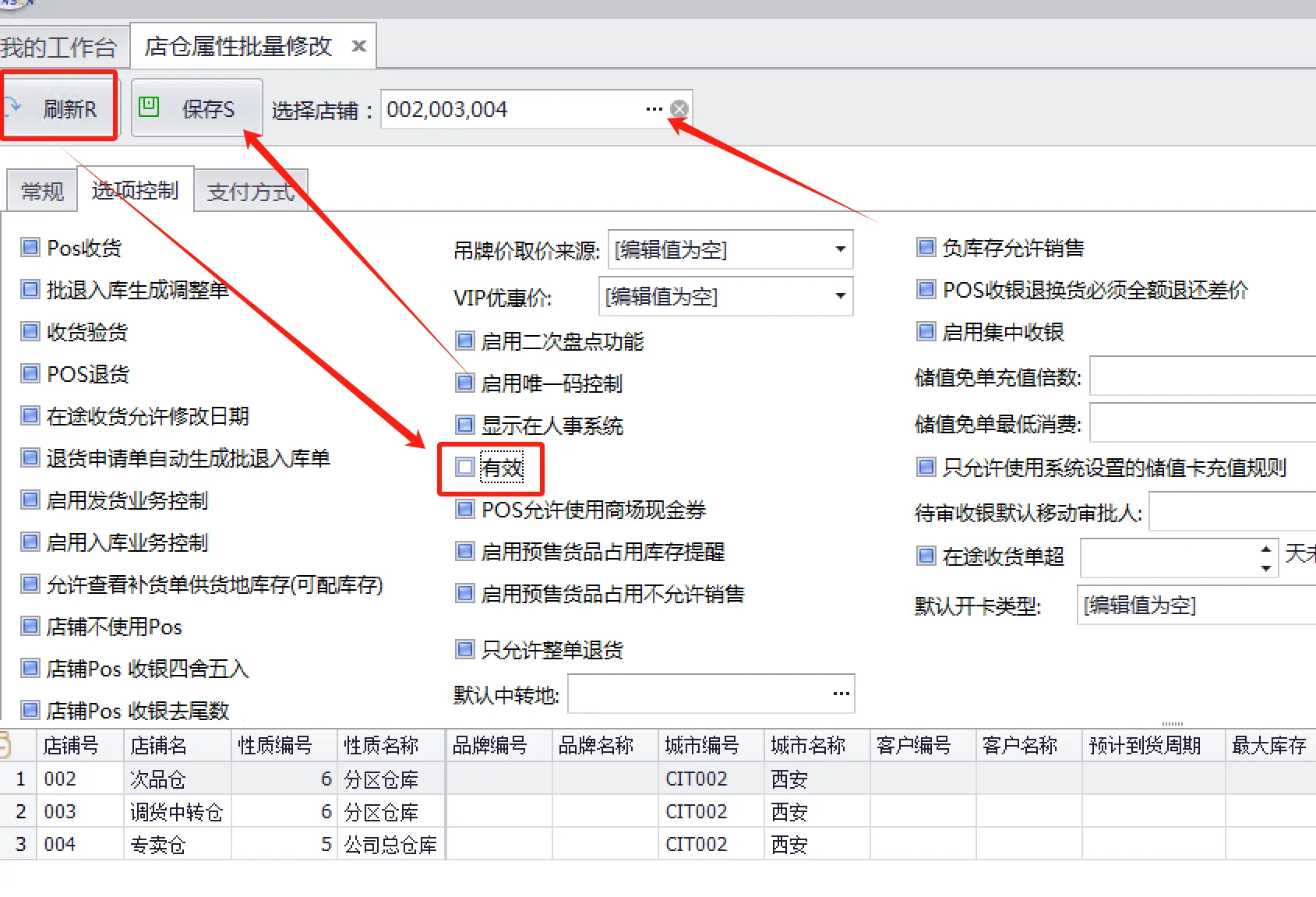Open the VIP优惠价 dropdown list

pyautogui.click(x=840, y=296)
